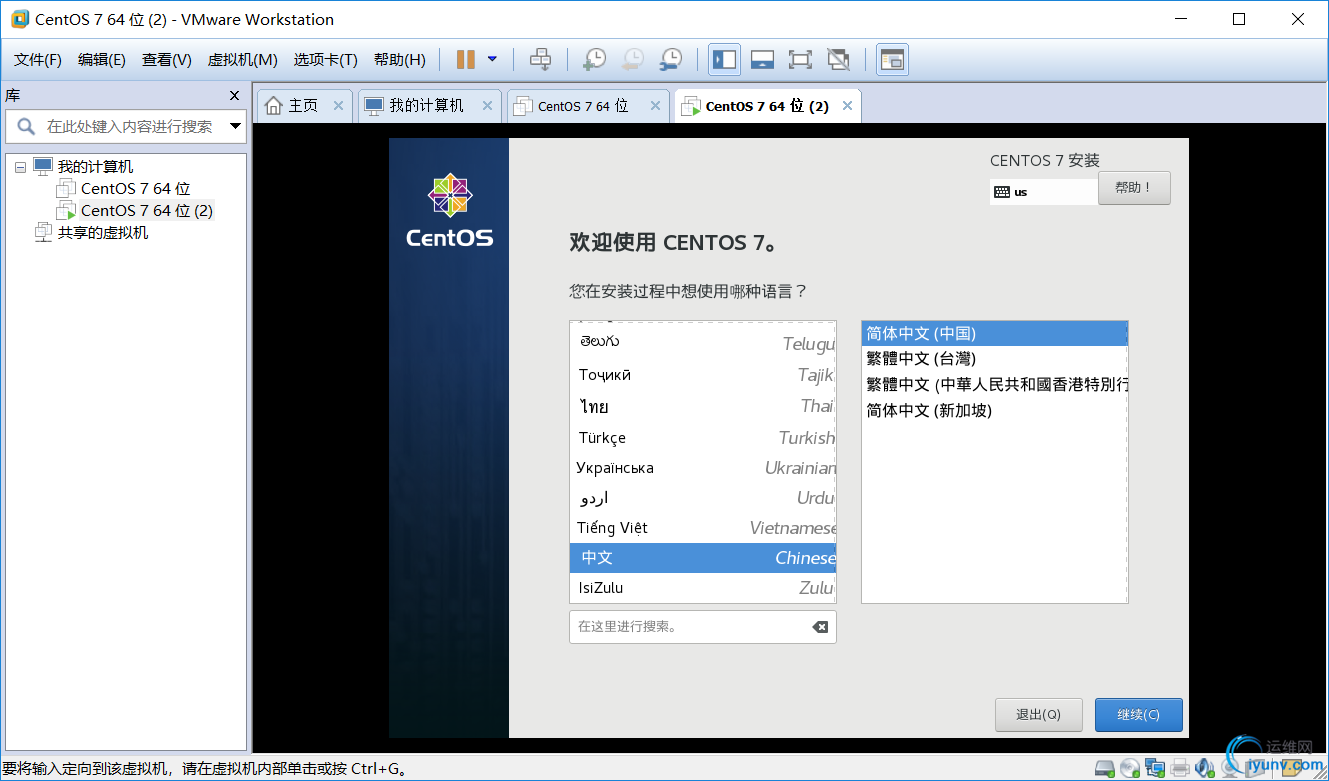This screenshot has width=1329, height=781.
Task: Select 我的计算机 in the library tree
Action: [x=95, y=167]
